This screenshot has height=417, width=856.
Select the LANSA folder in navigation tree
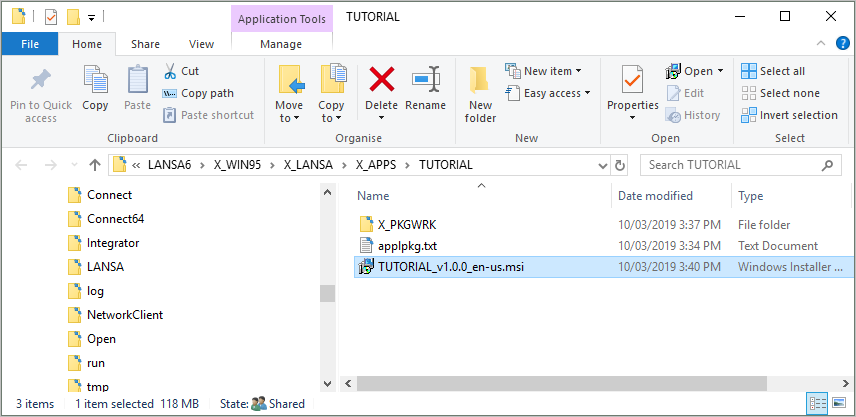click(96, 267)
